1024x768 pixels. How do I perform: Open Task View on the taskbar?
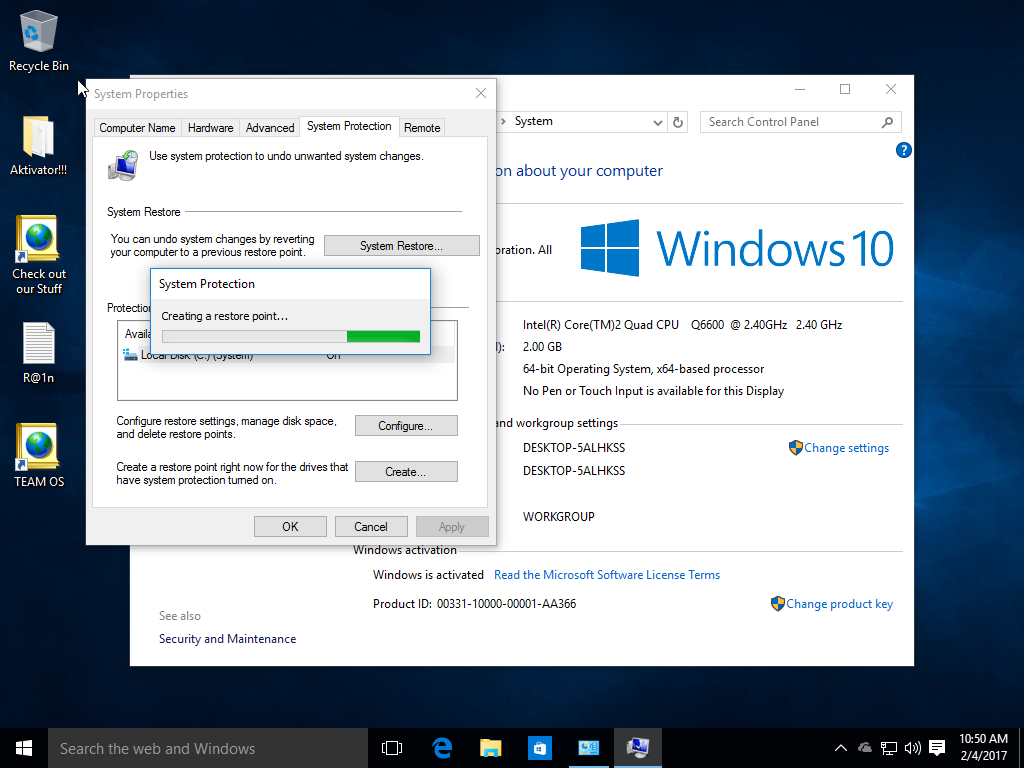[x=392, y=748]
